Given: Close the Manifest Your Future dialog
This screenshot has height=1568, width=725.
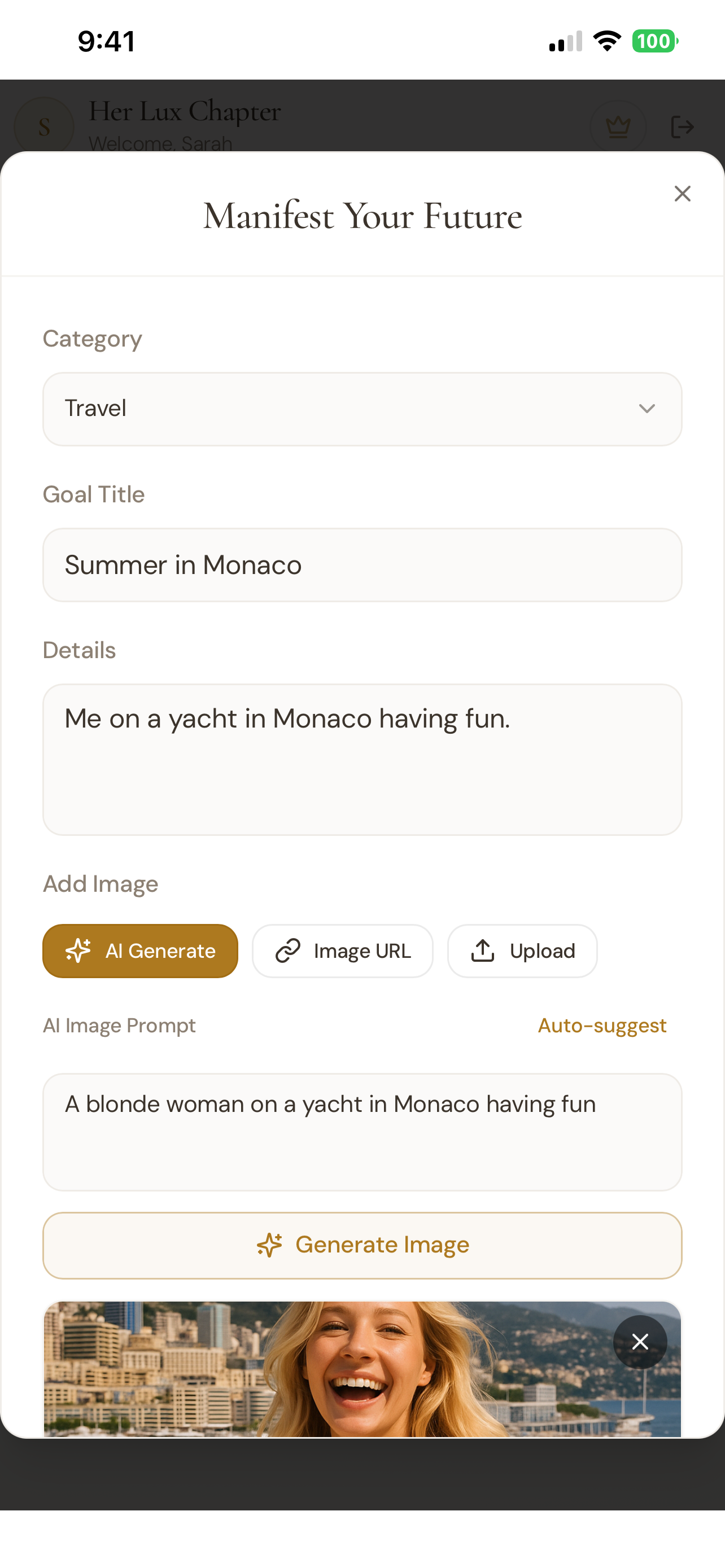Looking at the screenshot, I should tap(683, 194).
